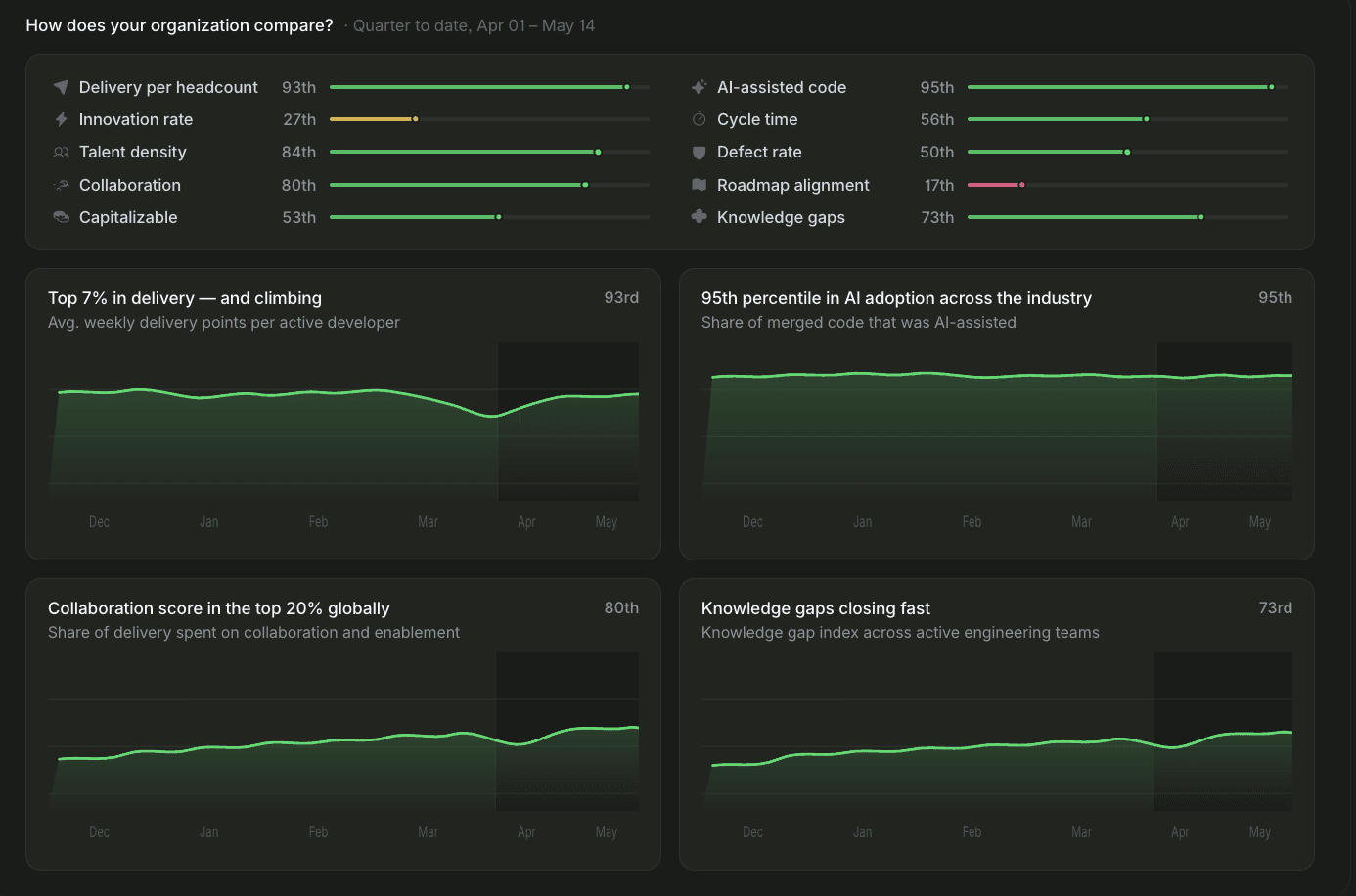Click the yellow Innovation rate percentile bar
The image size is (1356, 896).
pyautogui.click(x=489, y=119)
